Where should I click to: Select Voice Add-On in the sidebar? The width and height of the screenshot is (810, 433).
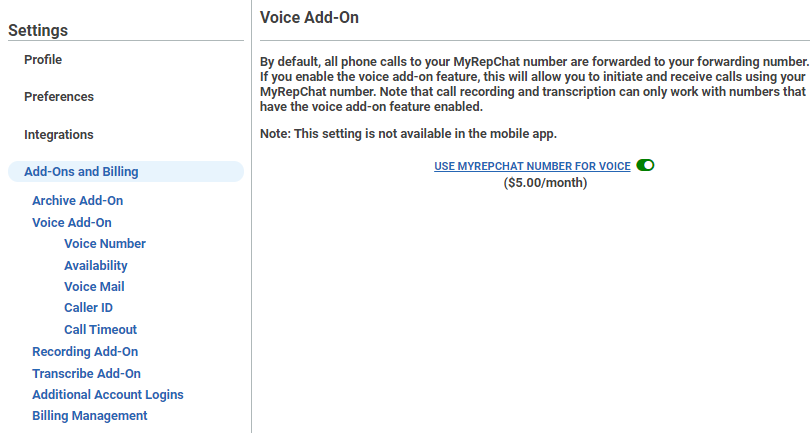pyautogui.click(x=72, y=223)
